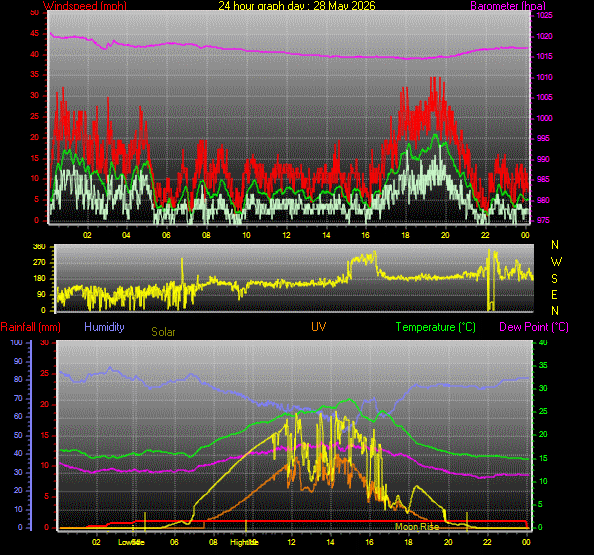This screenshot has height=555, width=594.
Task: Click the Solar legend label
Action: coord(163,332)
